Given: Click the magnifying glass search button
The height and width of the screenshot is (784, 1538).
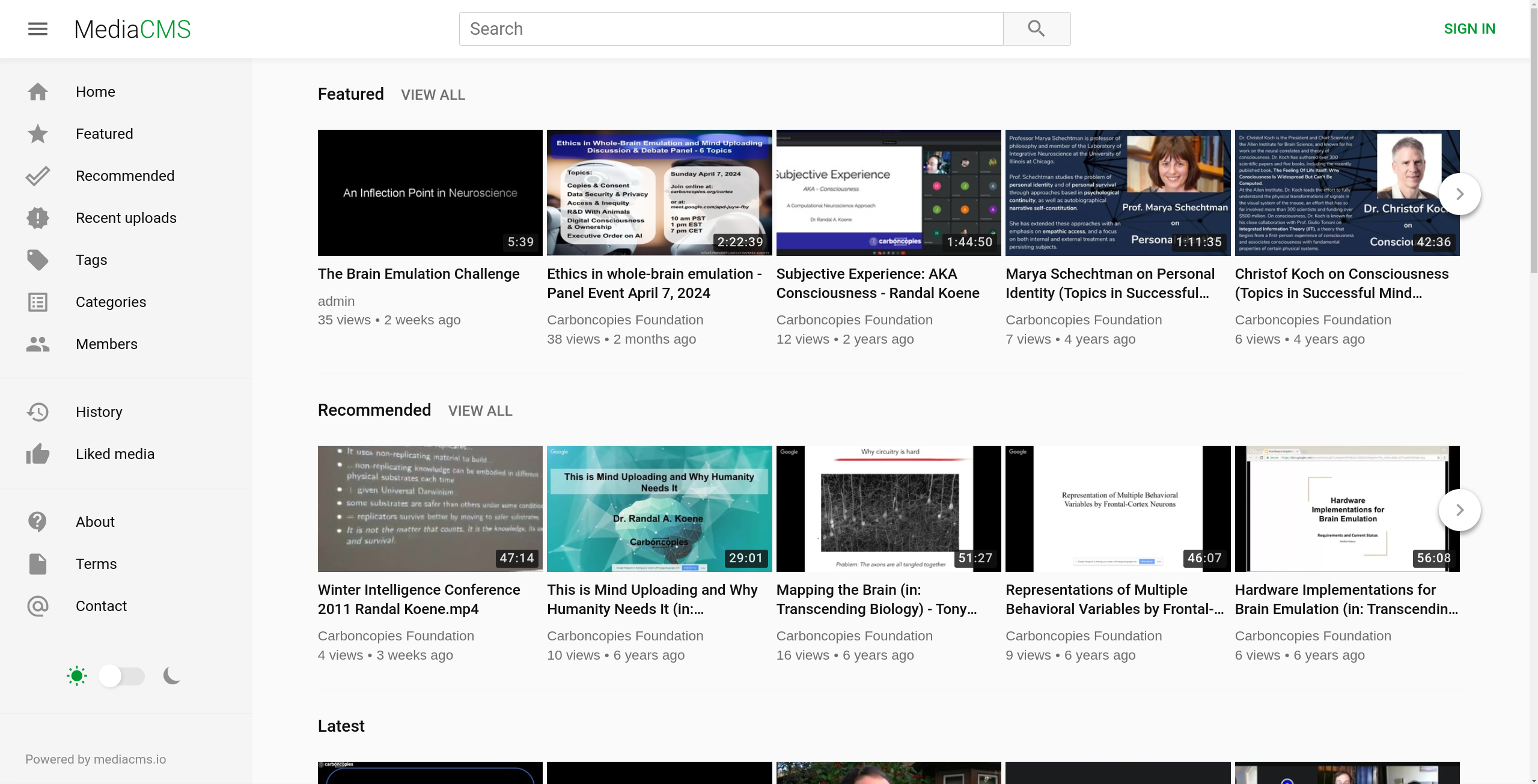Looking at the screenshot, I should [1036, 29].
